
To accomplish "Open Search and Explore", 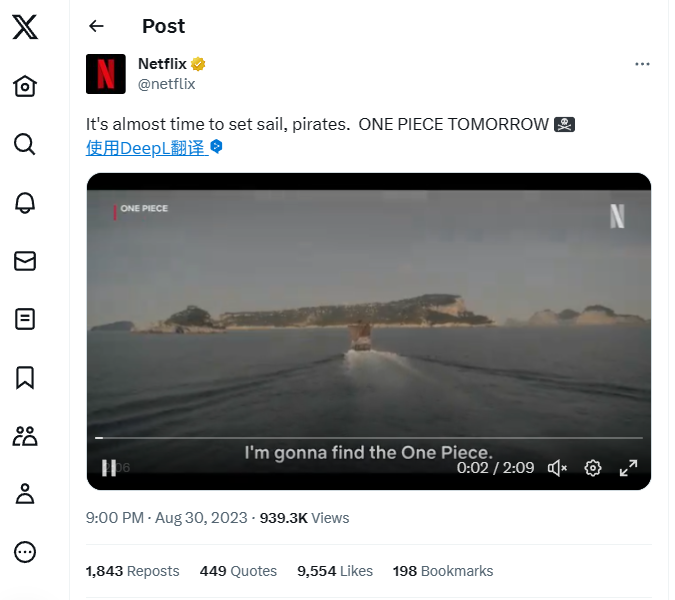I will tap(25, 144).
